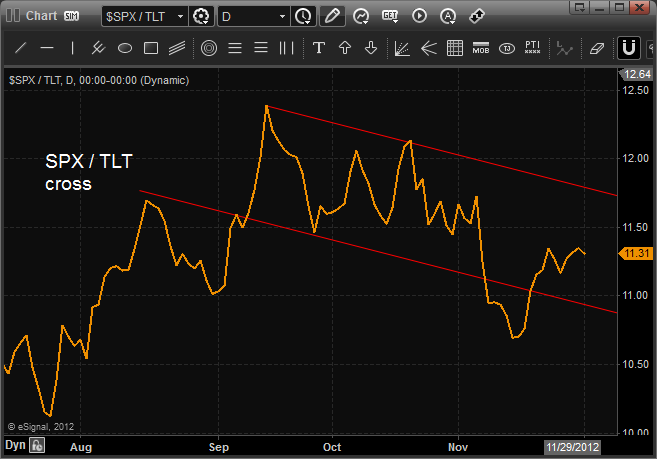Screen dimensions: 657x459
Task: Click the Nov label on time axis
Action: click(x=458, y=447)
